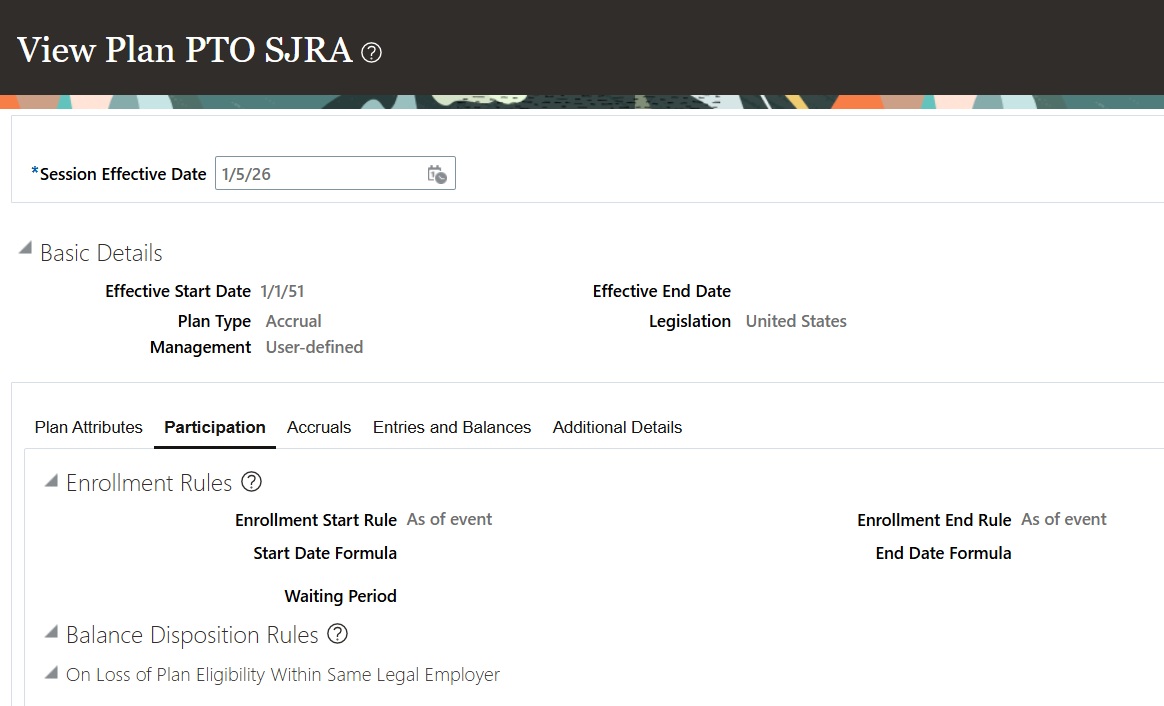Click the United States legislation value
Viewport: 1164px width, 706px height.
tap(796, 321)
